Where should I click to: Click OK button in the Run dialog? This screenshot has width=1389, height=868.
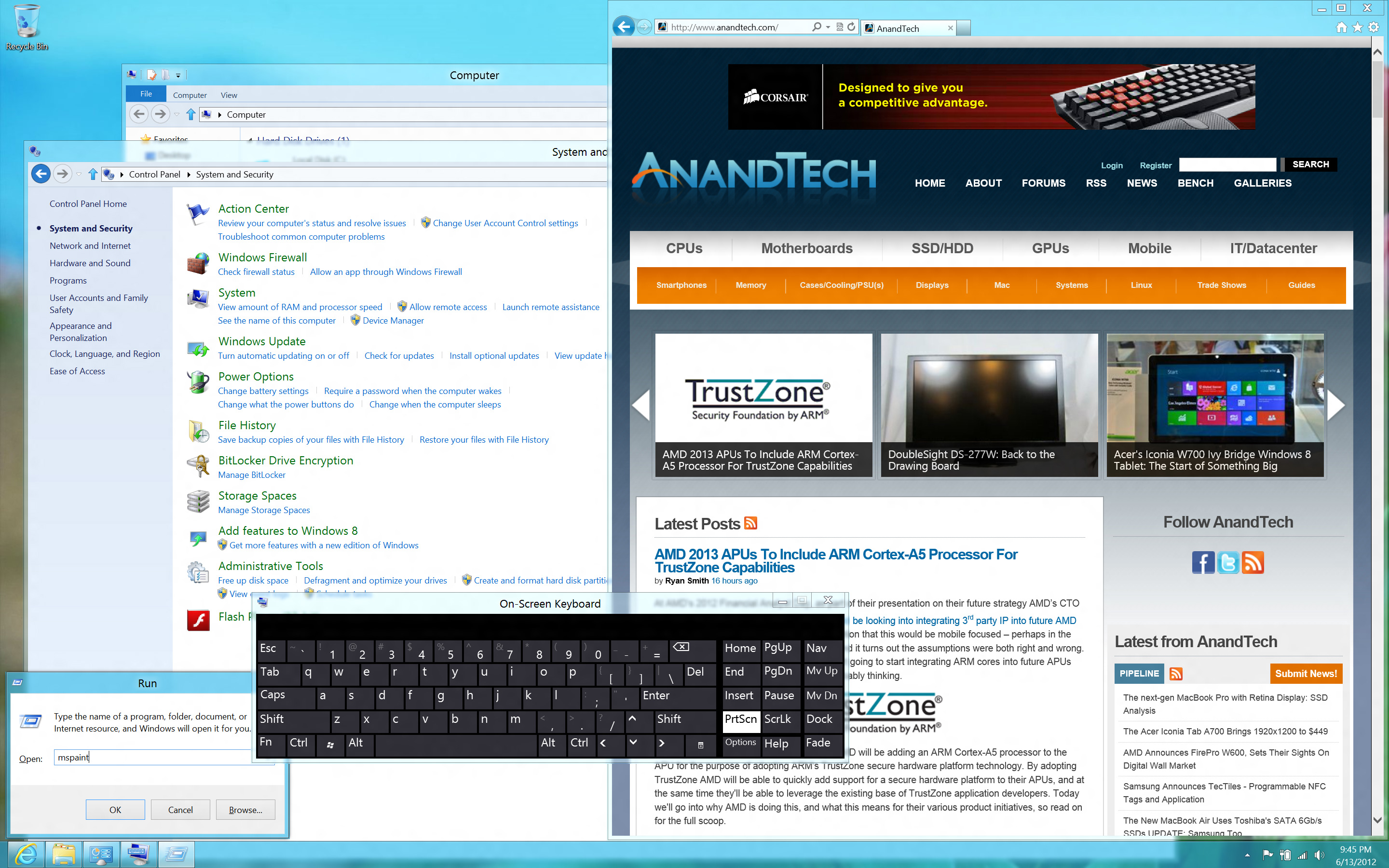[115, 810]
